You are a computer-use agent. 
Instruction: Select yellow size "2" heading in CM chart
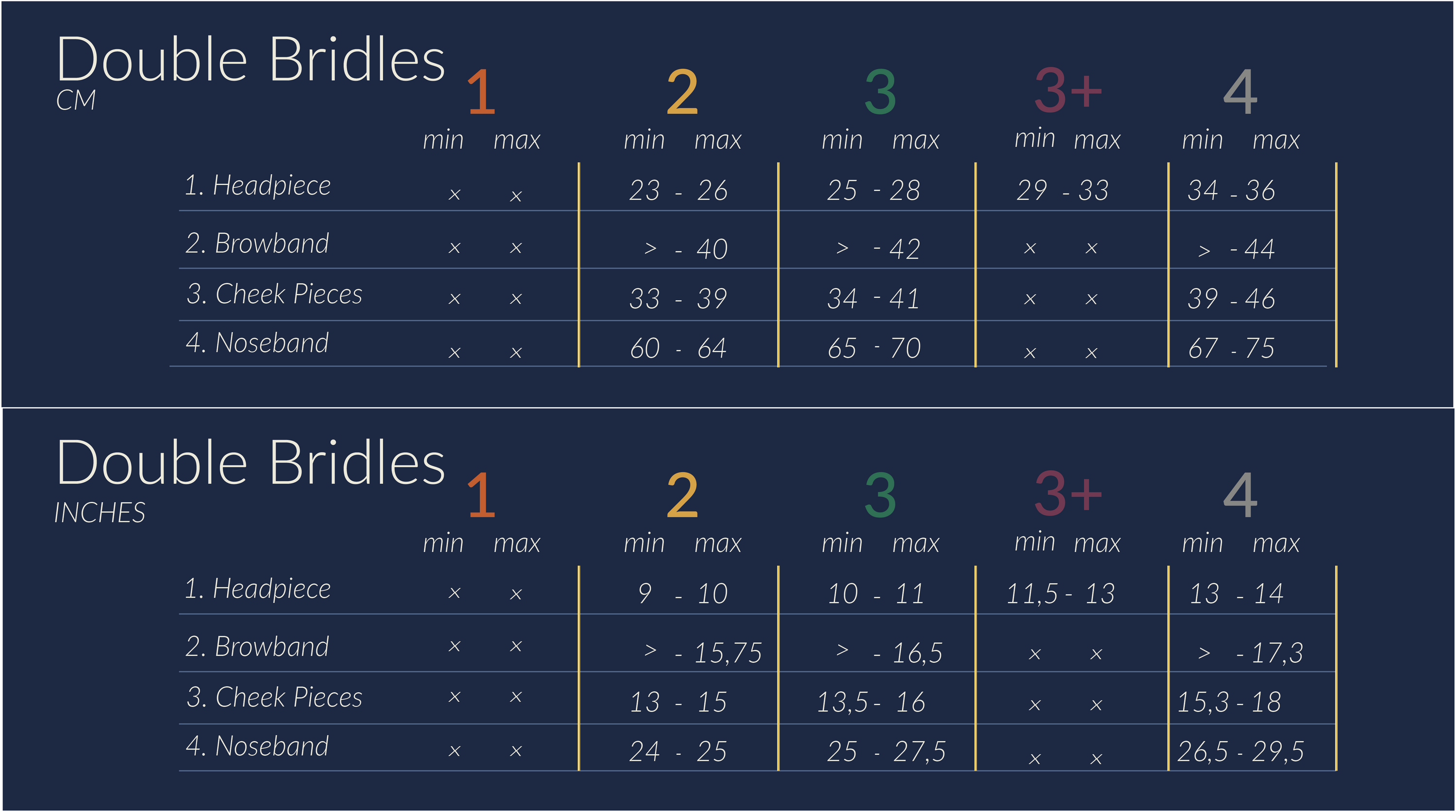click(x=682, y=92)
